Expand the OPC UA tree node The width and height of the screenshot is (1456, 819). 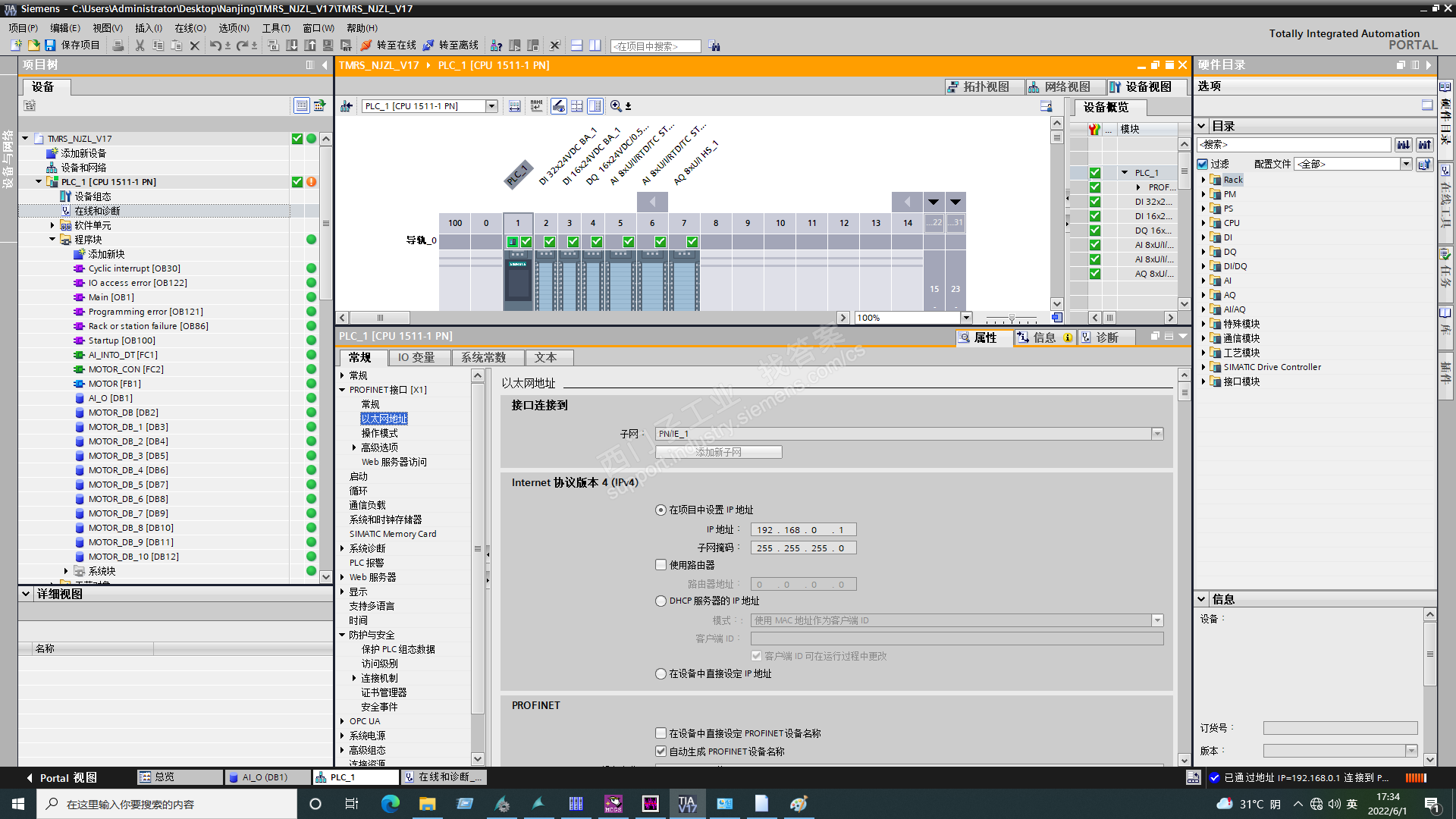[x=342, y=721]
